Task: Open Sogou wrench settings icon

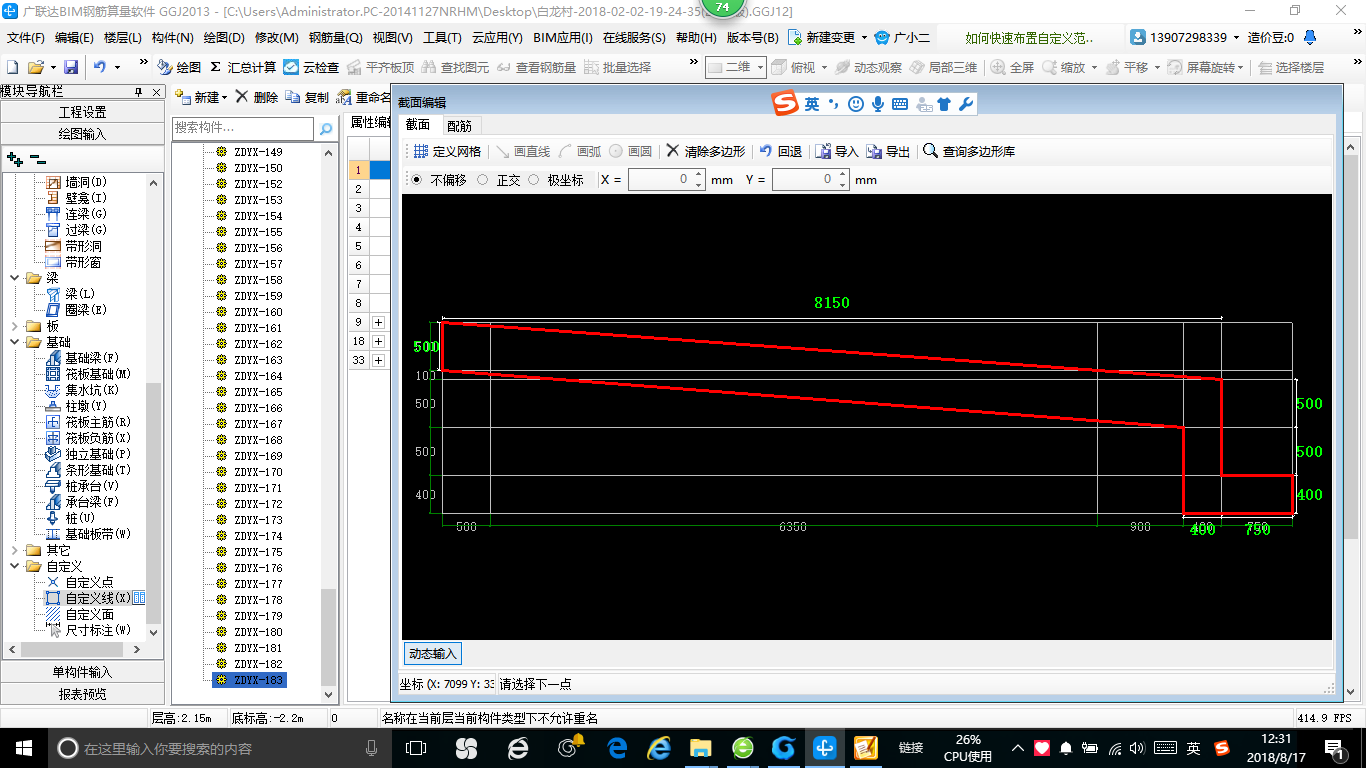Action: pos(965,103)
